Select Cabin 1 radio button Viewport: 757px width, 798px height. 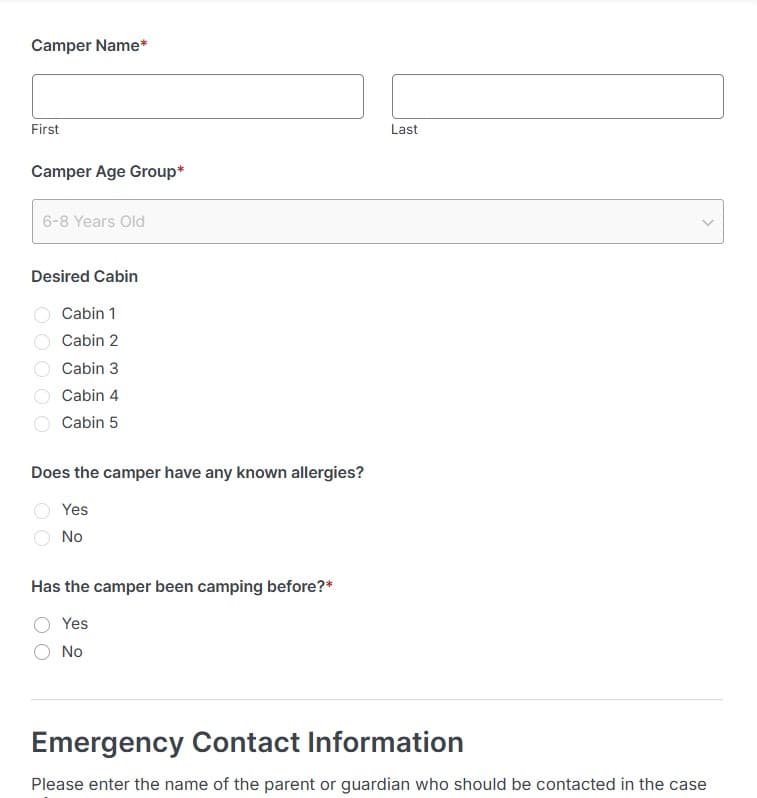click(x=42, y=315)
